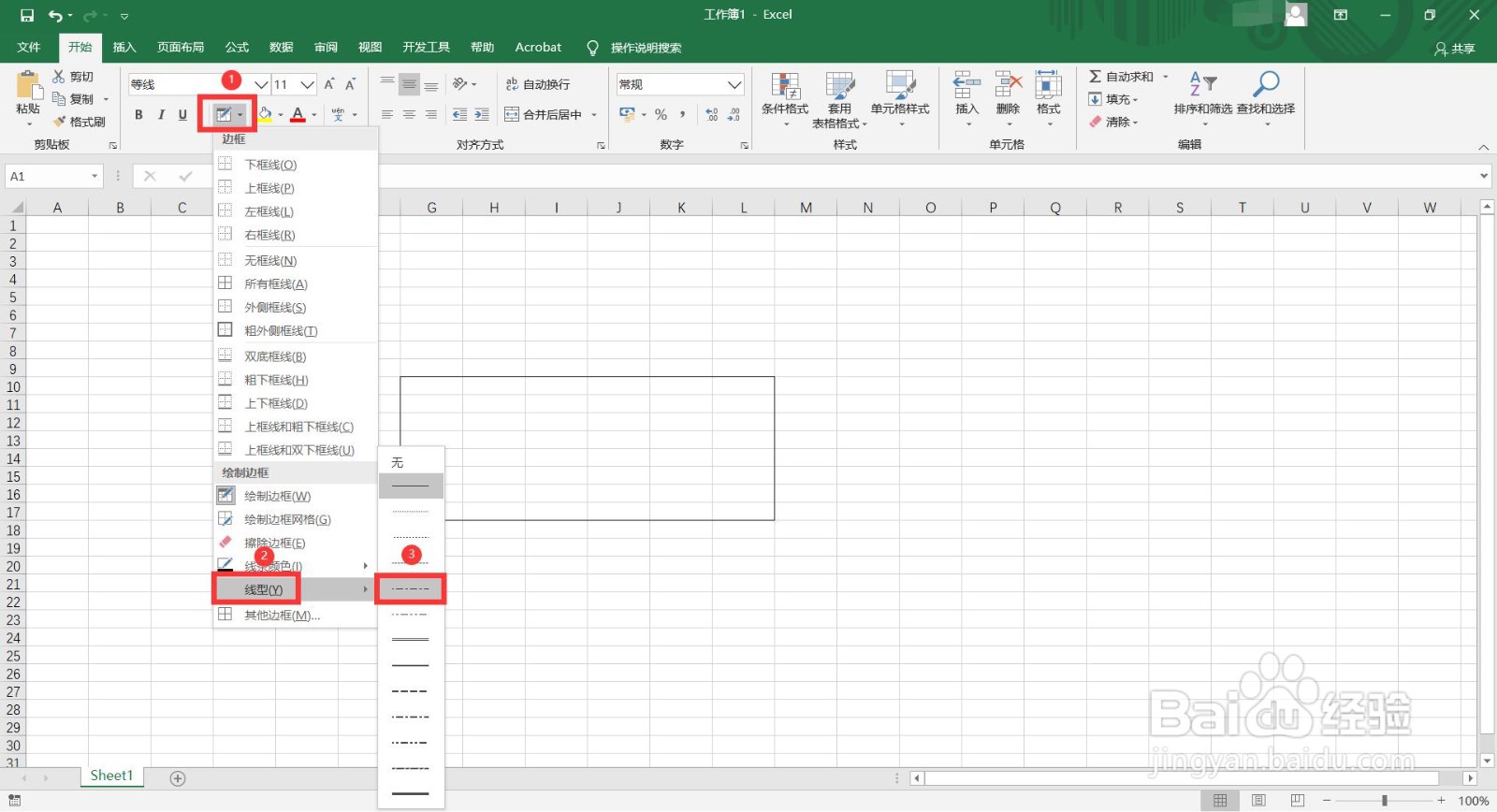Click the Find and Select magnifier icon

1266,84
